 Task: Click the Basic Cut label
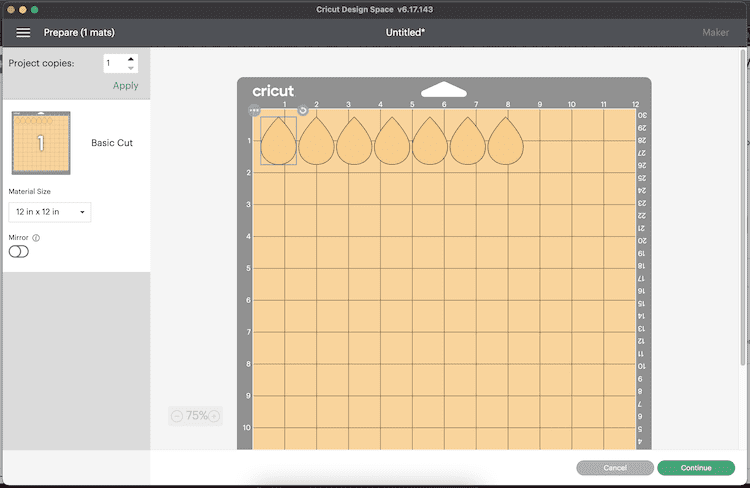112,143
